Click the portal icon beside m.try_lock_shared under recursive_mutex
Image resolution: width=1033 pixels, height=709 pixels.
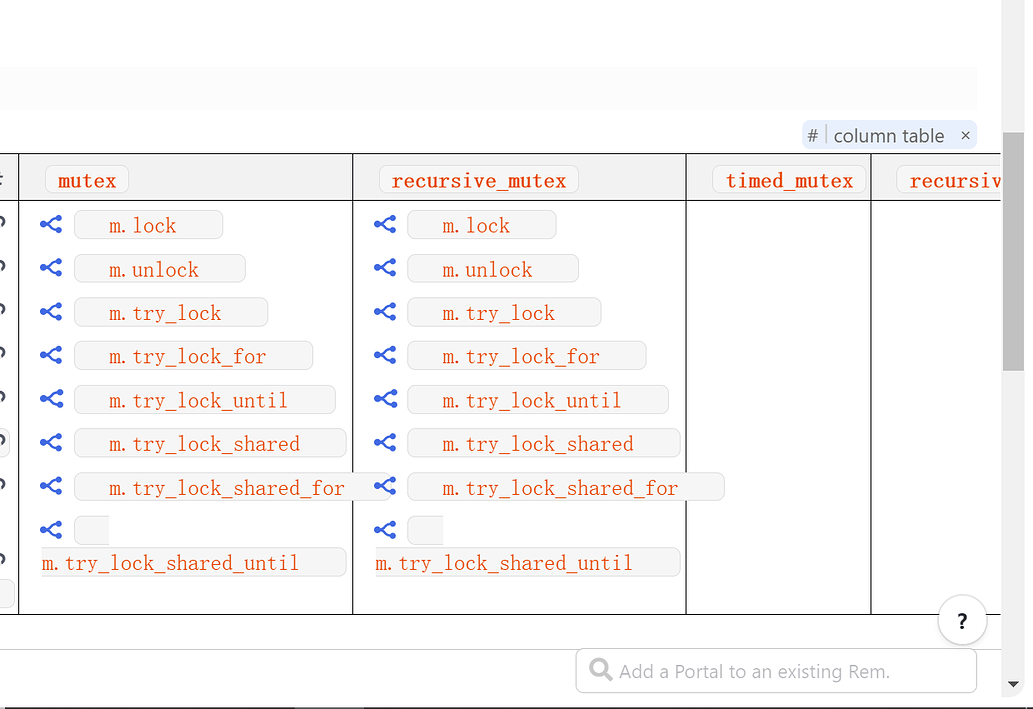[x=385, y=442]
